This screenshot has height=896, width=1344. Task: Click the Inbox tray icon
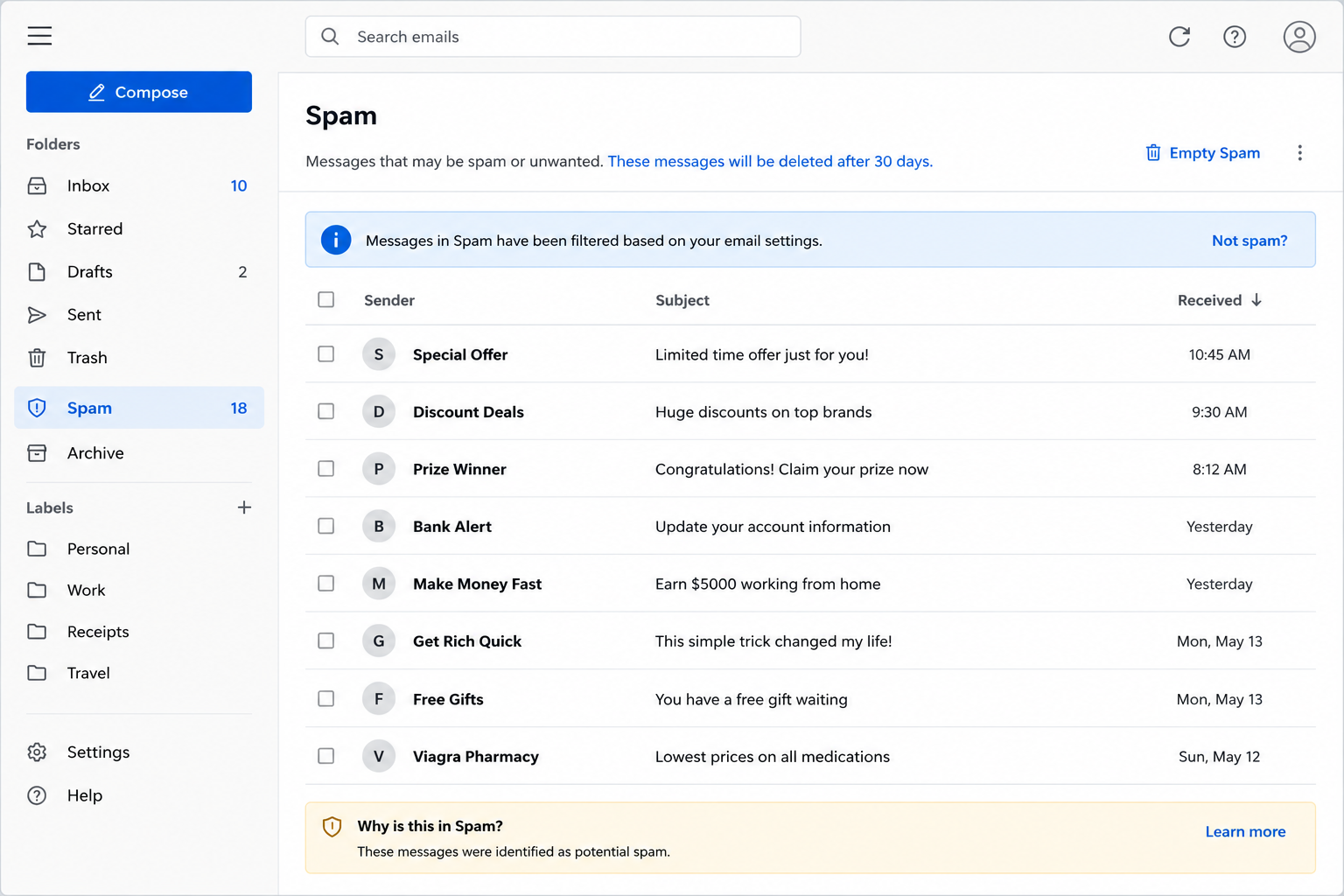pyautogui.click(x=37, y=185)
